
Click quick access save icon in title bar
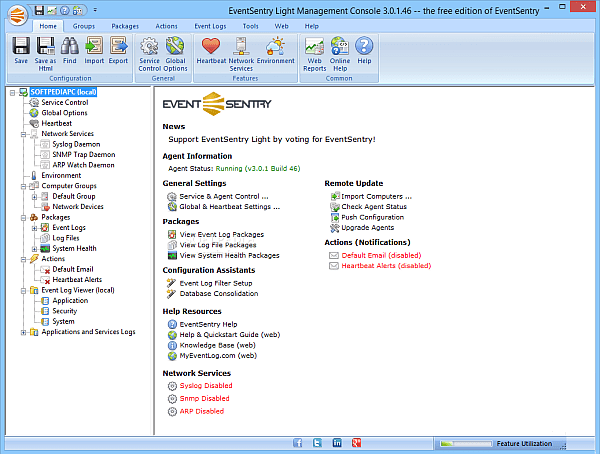pyautogui.click(x=39, y=10)
